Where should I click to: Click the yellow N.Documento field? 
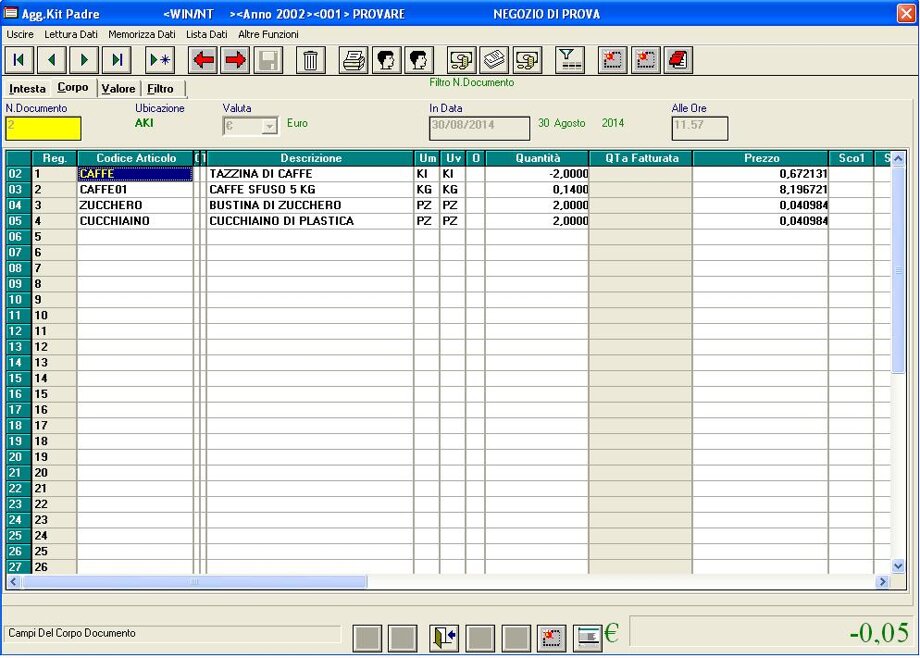(x=43, y=128)
